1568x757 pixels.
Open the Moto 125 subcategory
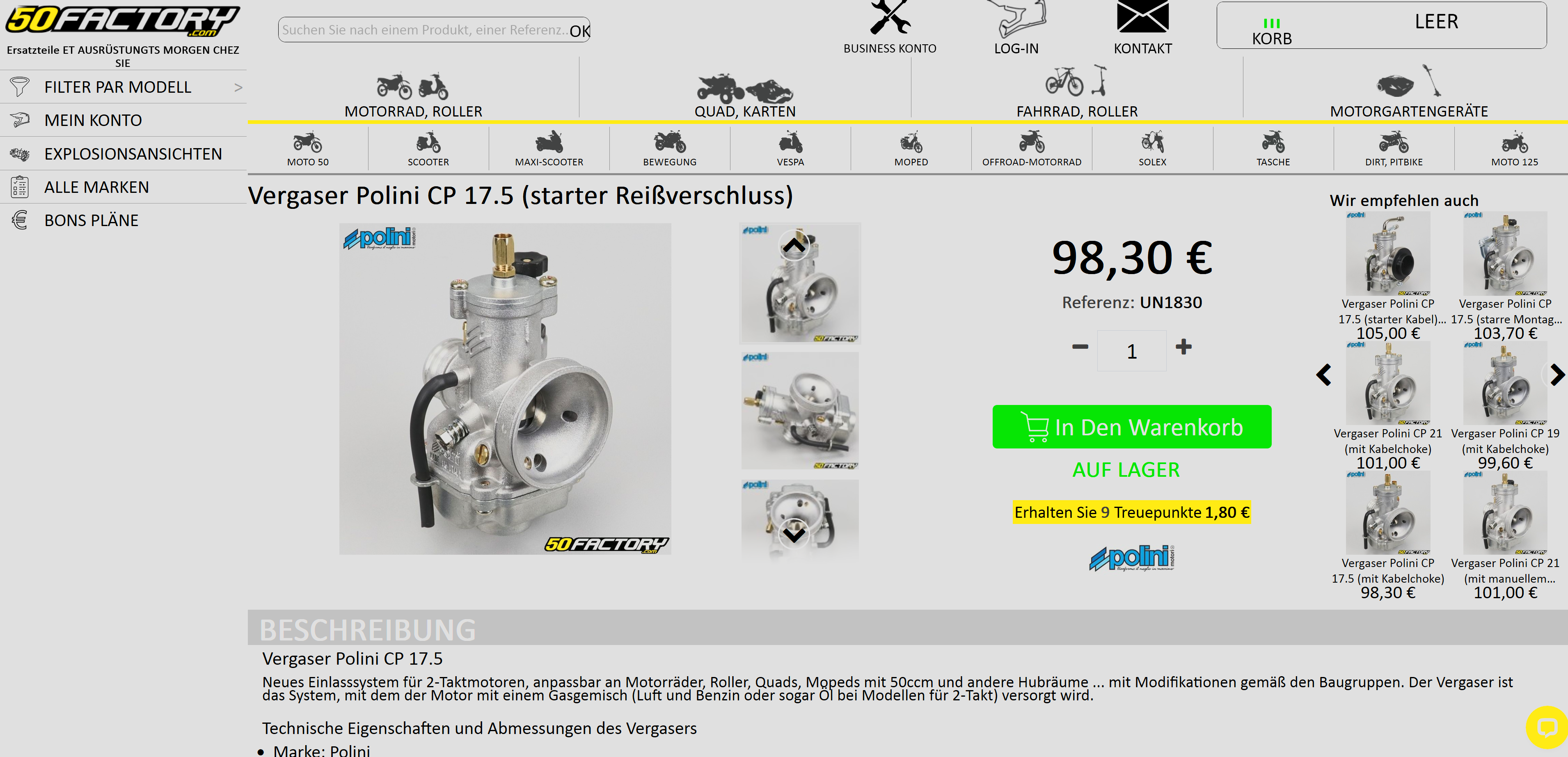coord(1514,149)
